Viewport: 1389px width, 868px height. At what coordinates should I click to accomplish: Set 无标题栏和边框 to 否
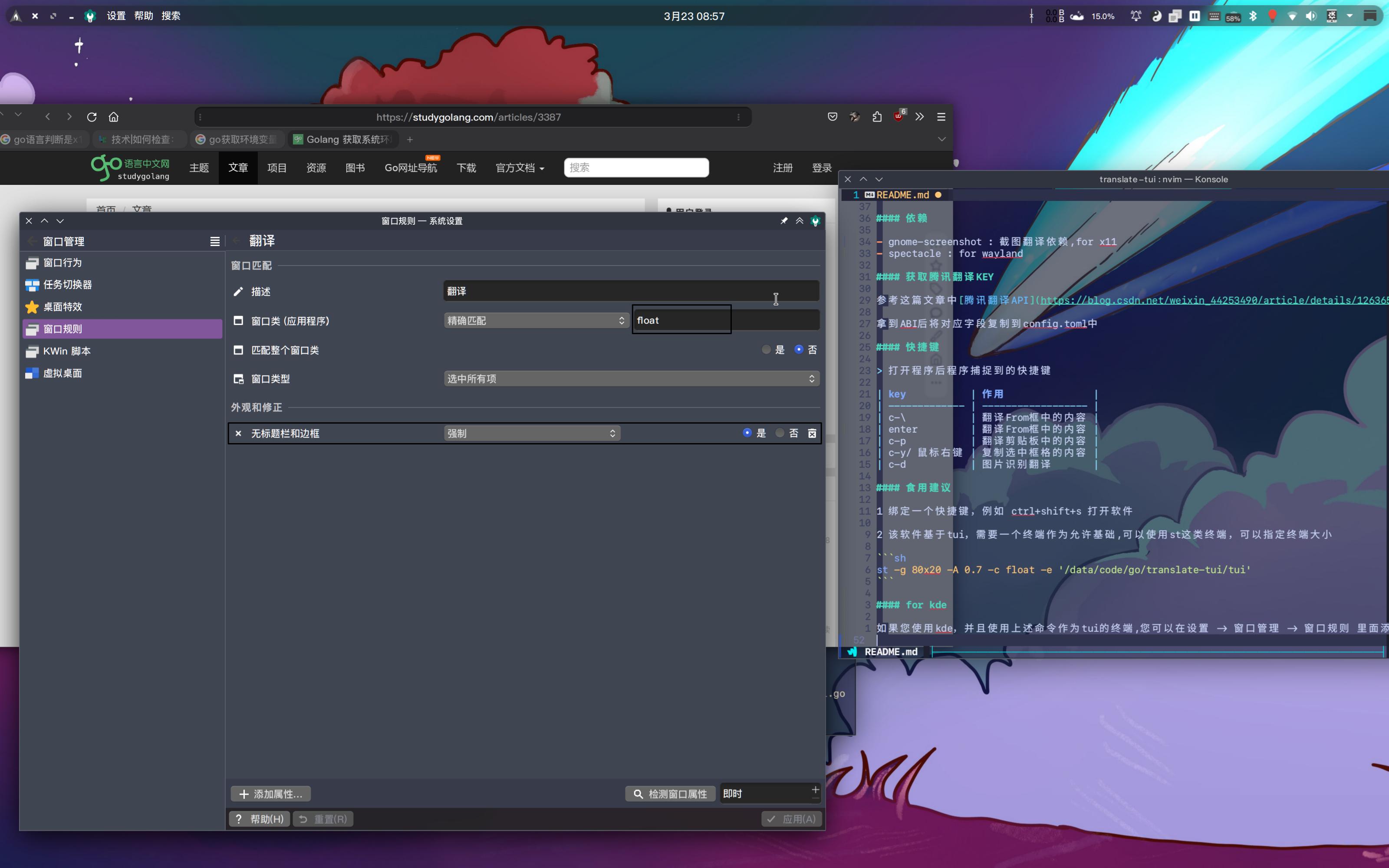[787, 434]
